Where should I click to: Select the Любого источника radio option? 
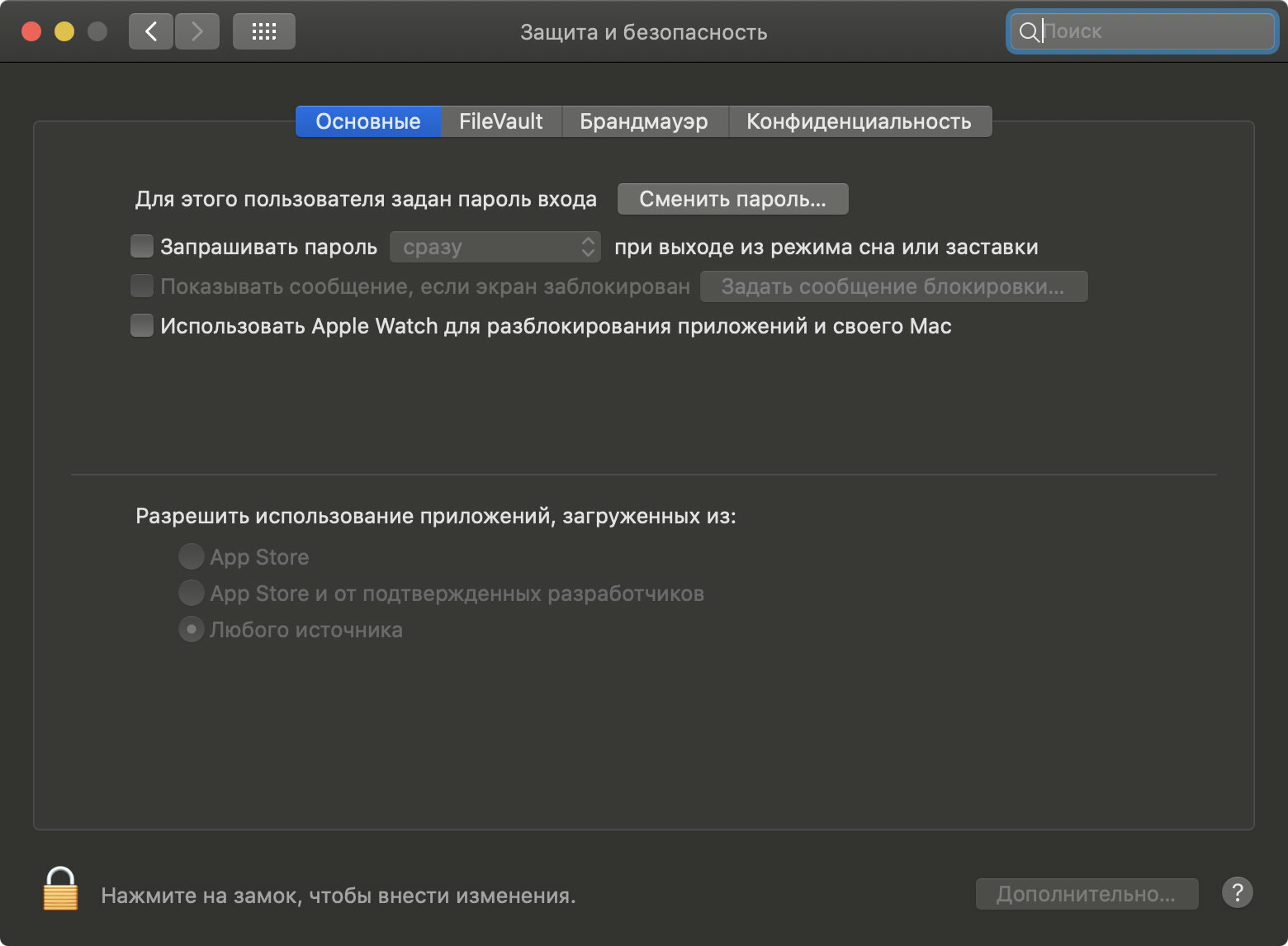[x=192, y=629]
